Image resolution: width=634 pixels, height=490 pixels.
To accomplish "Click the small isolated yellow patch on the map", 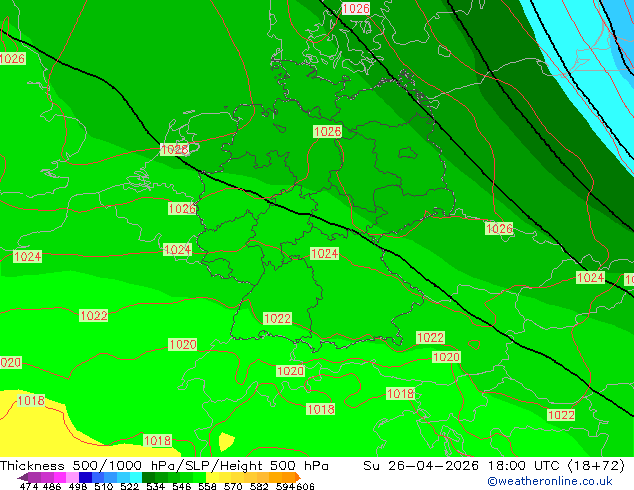I will click(226, 441).
